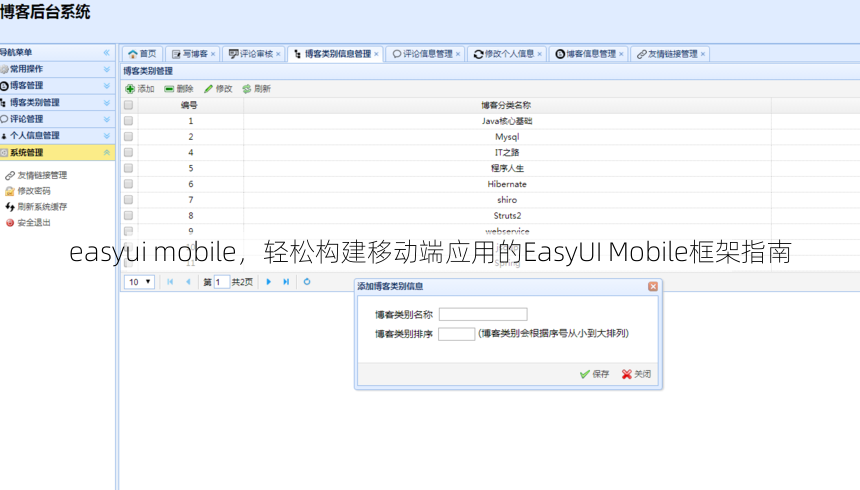Expand the 博客类别管理 accordion section

pyautogui.click(x=106, y=103)
